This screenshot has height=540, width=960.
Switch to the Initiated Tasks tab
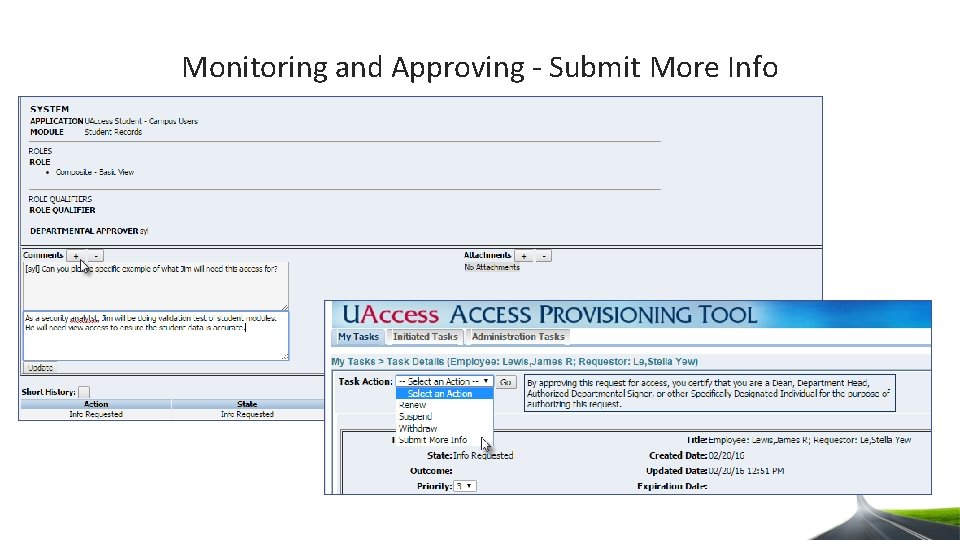[x=425, y=337]
